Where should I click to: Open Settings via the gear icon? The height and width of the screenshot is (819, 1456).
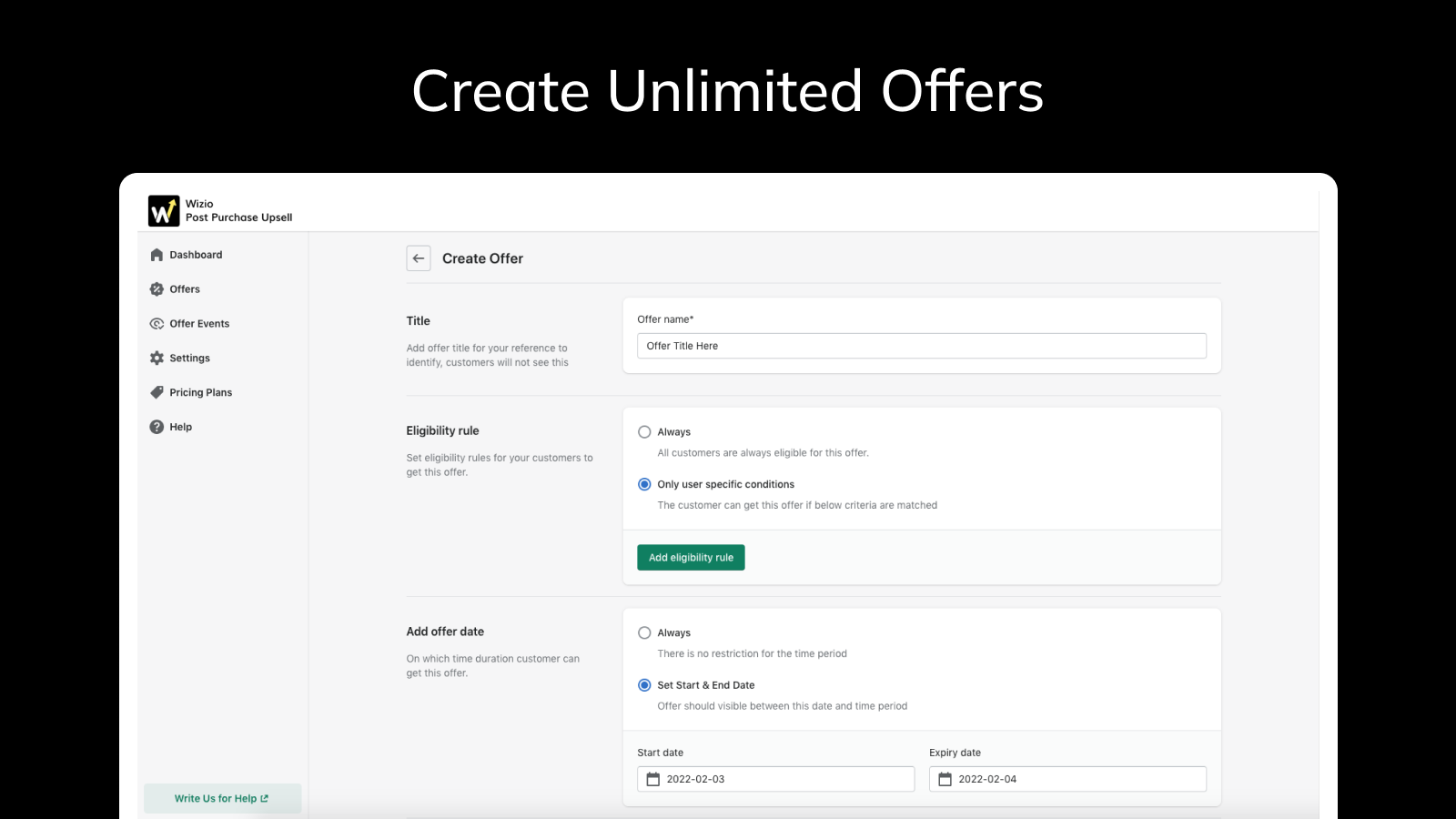157,358
